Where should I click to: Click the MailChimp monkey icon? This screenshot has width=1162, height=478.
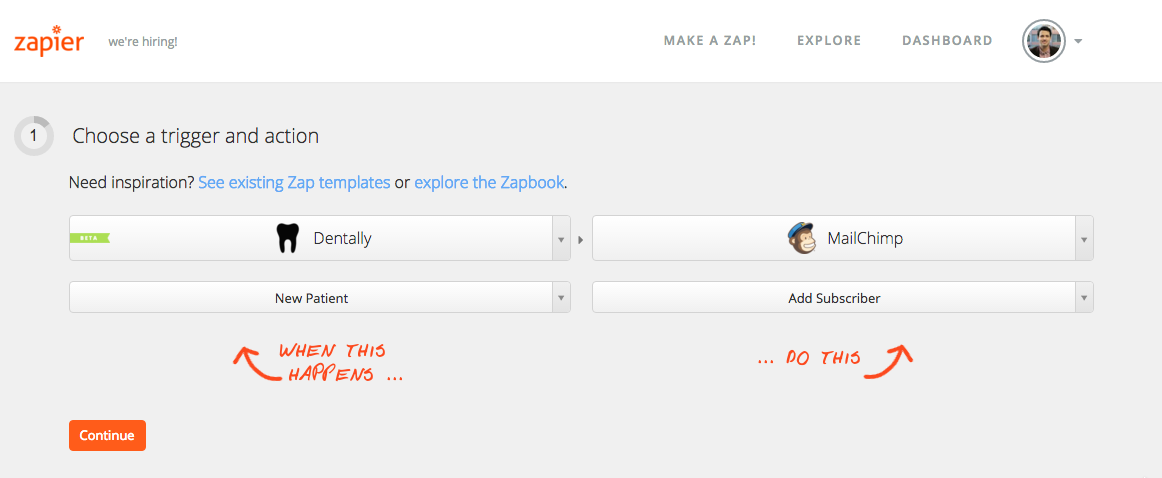801,238
